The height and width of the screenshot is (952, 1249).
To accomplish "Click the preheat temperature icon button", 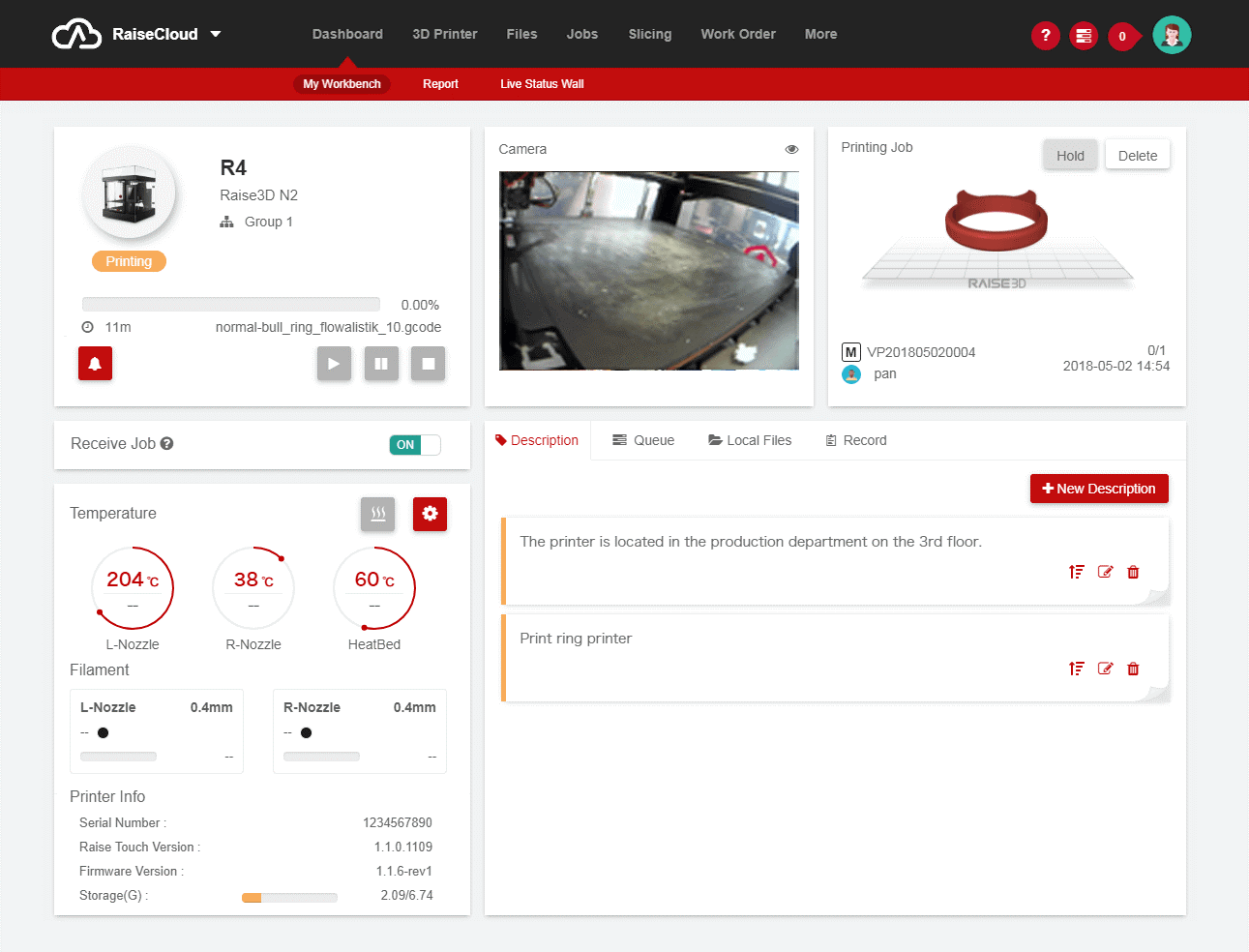I will click(x=378, y=514).
